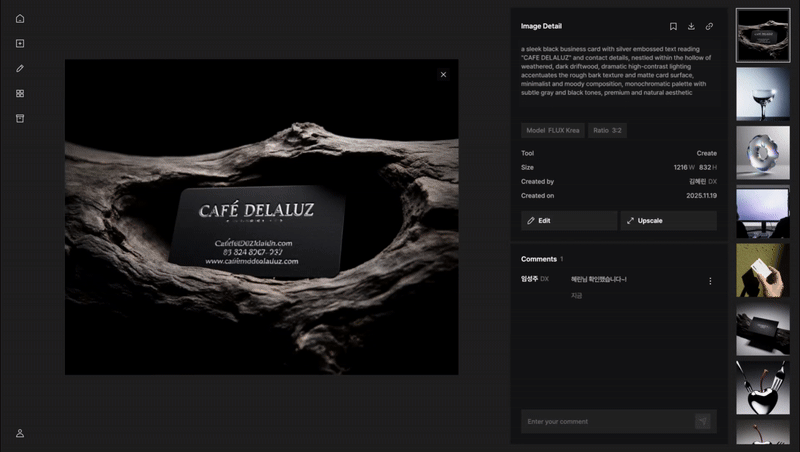800x452 pixels.
Task: Bookmark this image
Action: click(673, 27)
